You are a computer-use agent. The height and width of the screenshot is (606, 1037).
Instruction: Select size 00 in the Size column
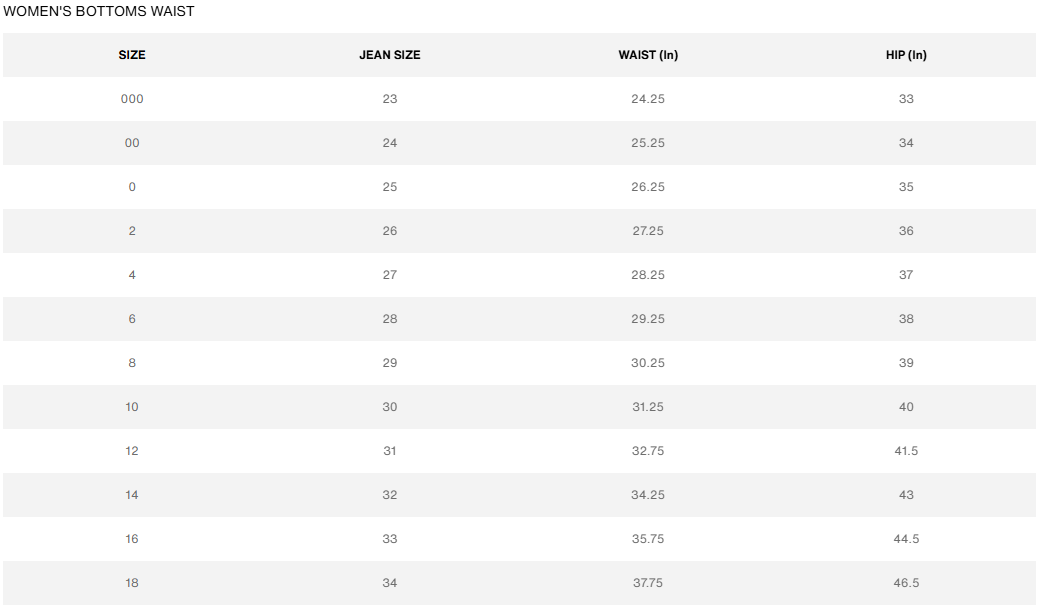coord(132,143)
